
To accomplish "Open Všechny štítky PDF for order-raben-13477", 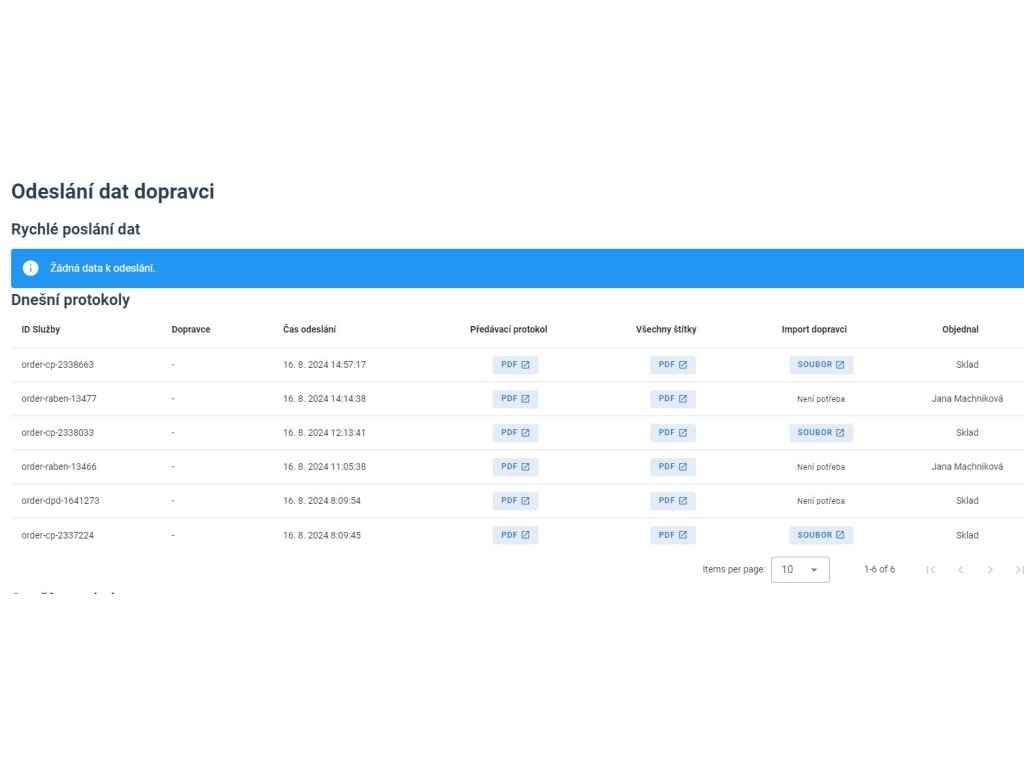I will tap(673, 398).
